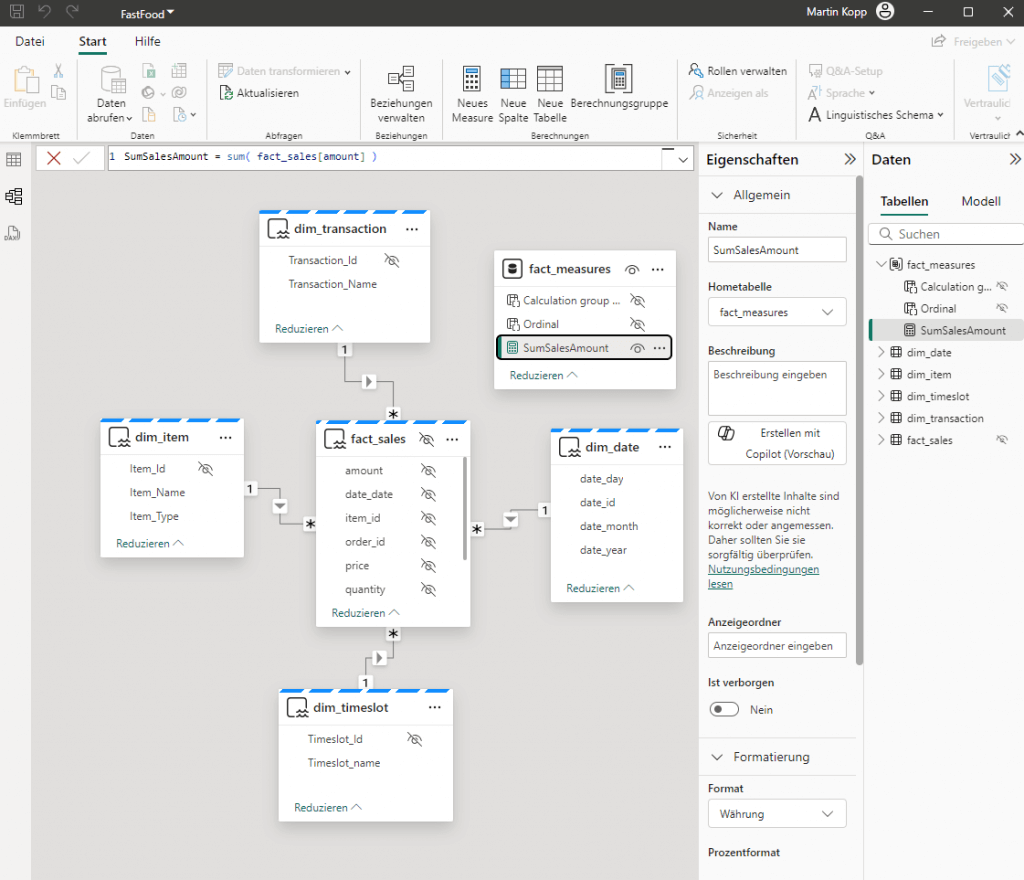Viewport: 1024px width, 880px height.
Task: Toggle Timeslot_Id hidden eye icon
Action: pyautogui.click(x=415, y=739)
